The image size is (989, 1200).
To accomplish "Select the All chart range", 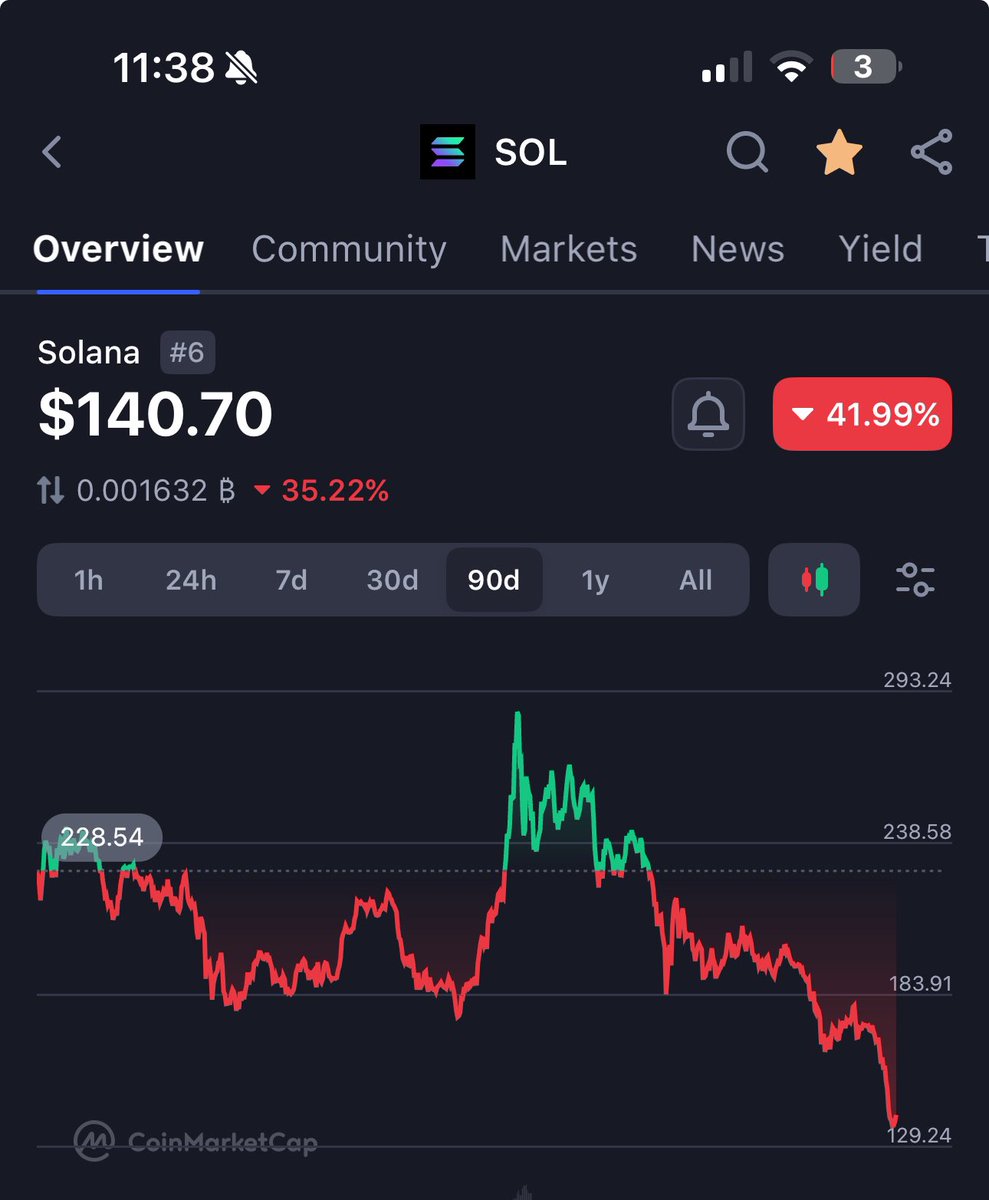I will 696,580.
